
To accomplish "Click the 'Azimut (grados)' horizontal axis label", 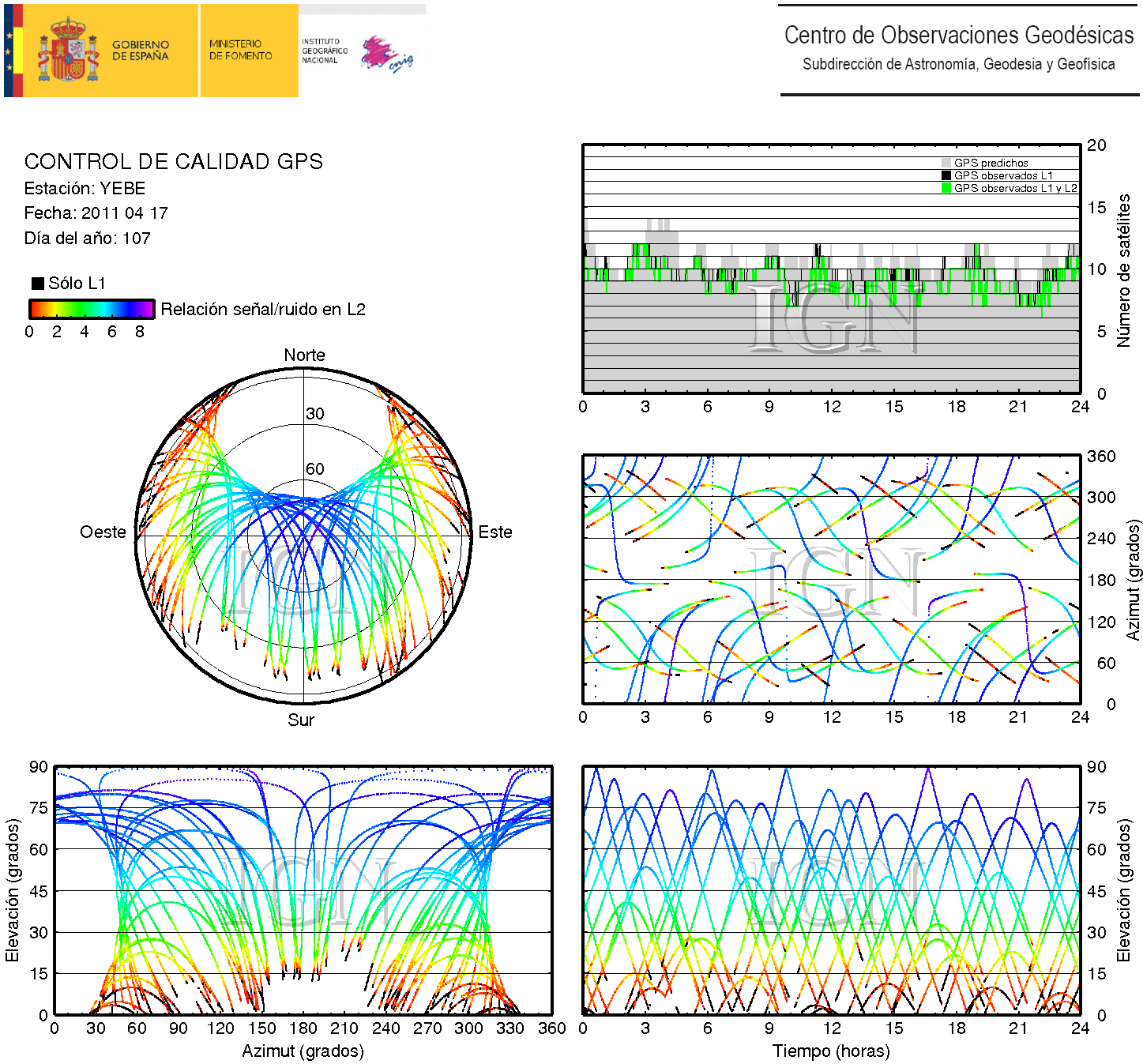I will coord(303,1051).
